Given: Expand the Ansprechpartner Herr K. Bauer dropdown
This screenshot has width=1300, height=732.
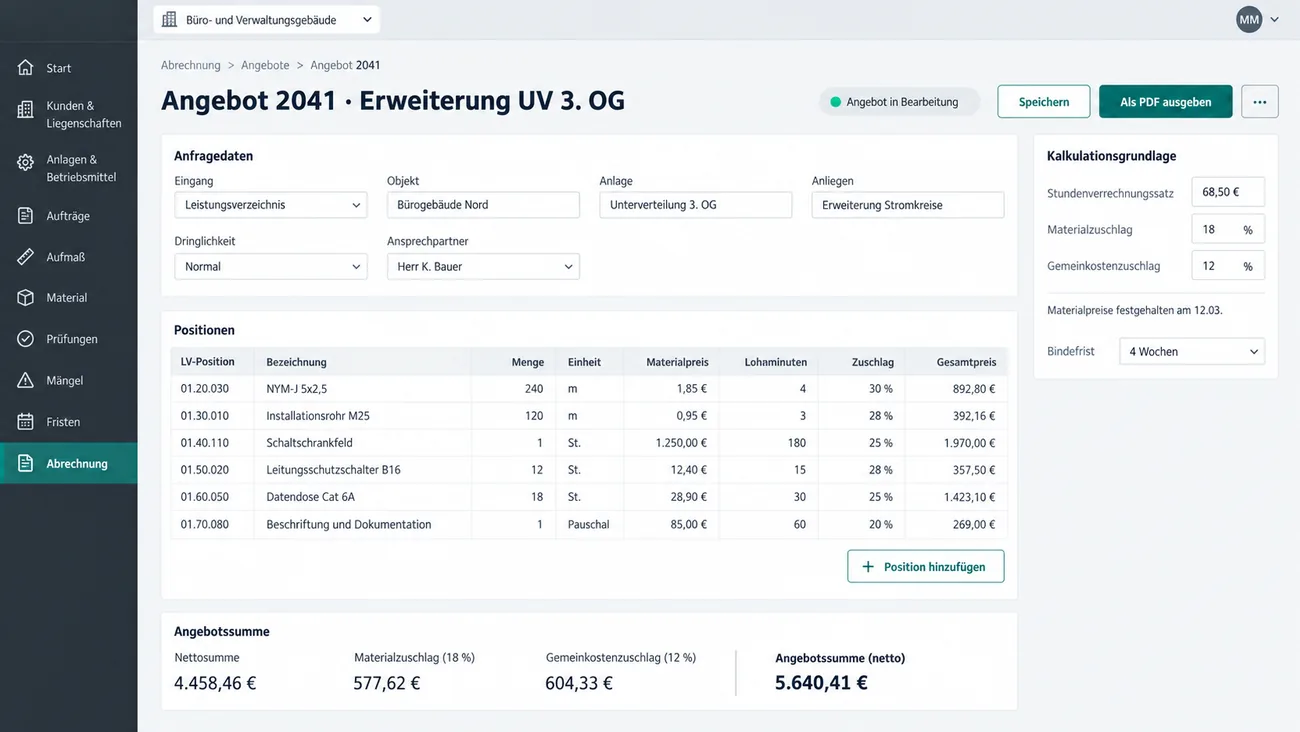Looking at the screenshot, I should pos(483,267).
